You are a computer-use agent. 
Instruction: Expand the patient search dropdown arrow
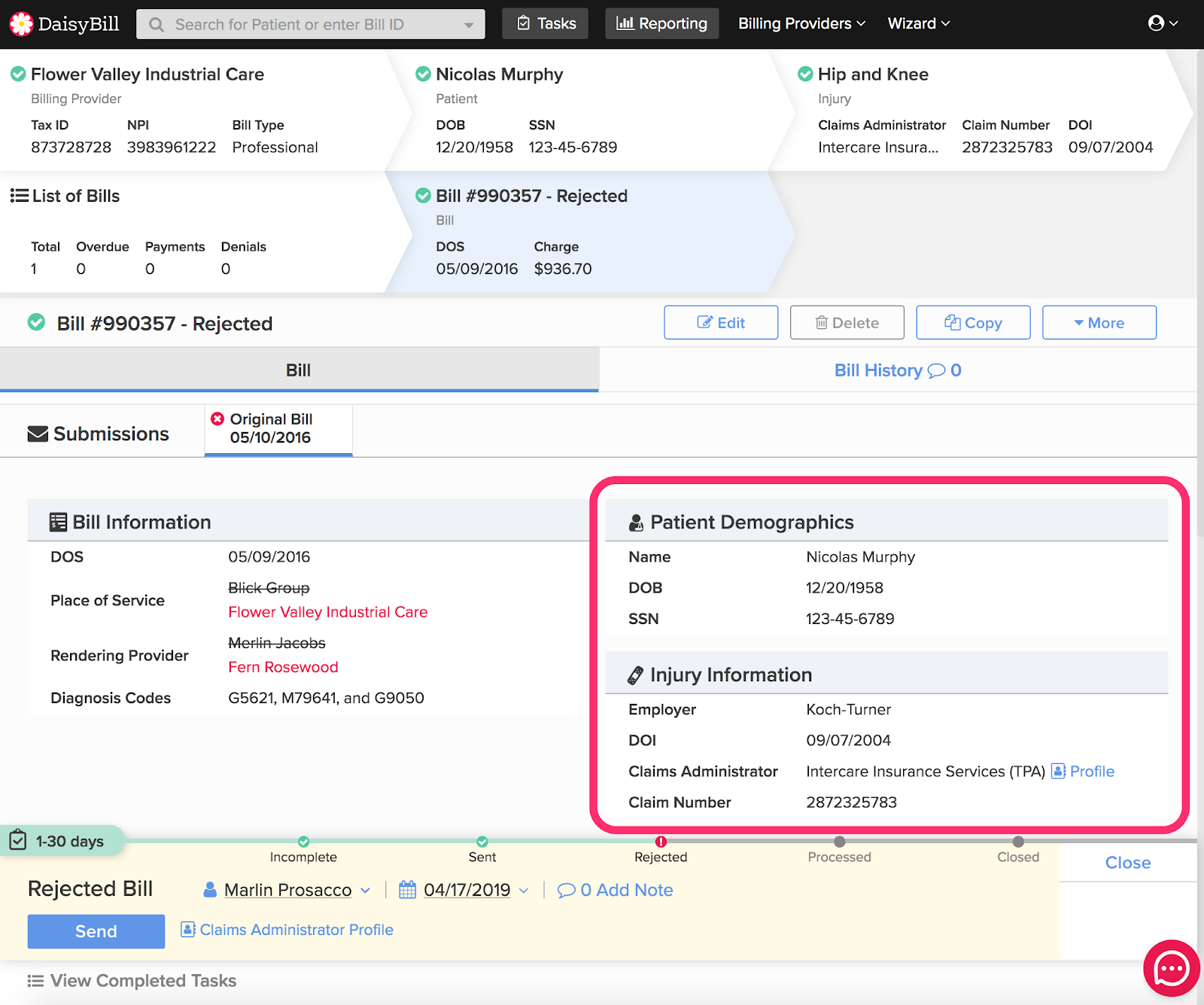click(469, 25)
